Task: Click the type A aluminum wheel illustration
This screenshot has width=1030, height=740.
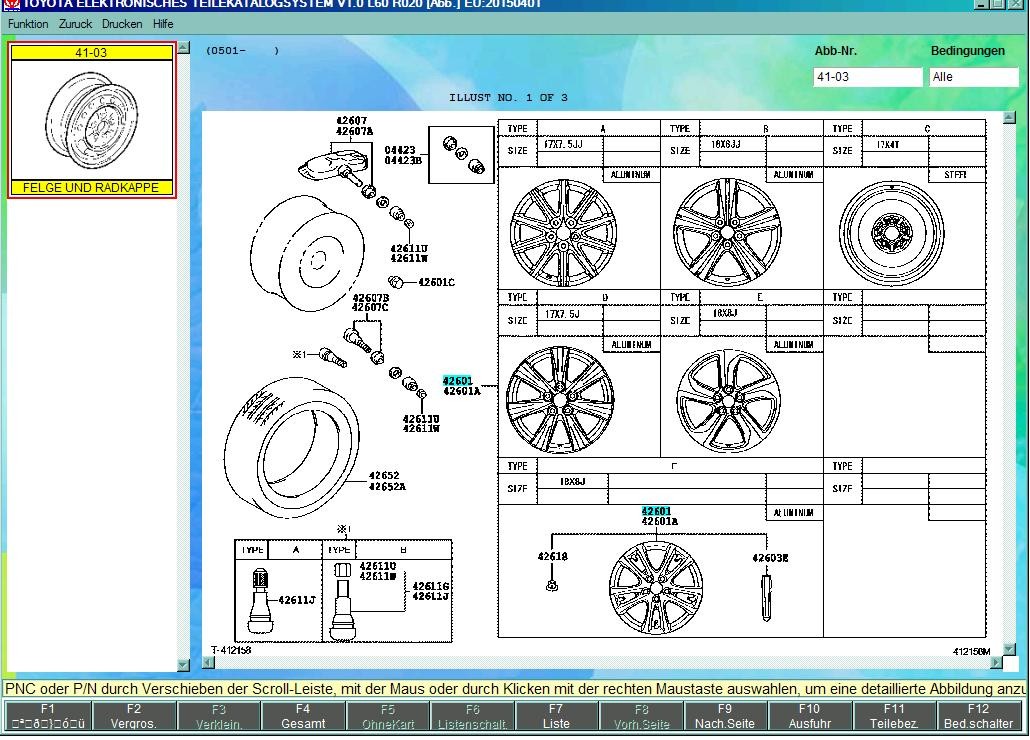Action: pyautogui.click(x=563, y=232)
